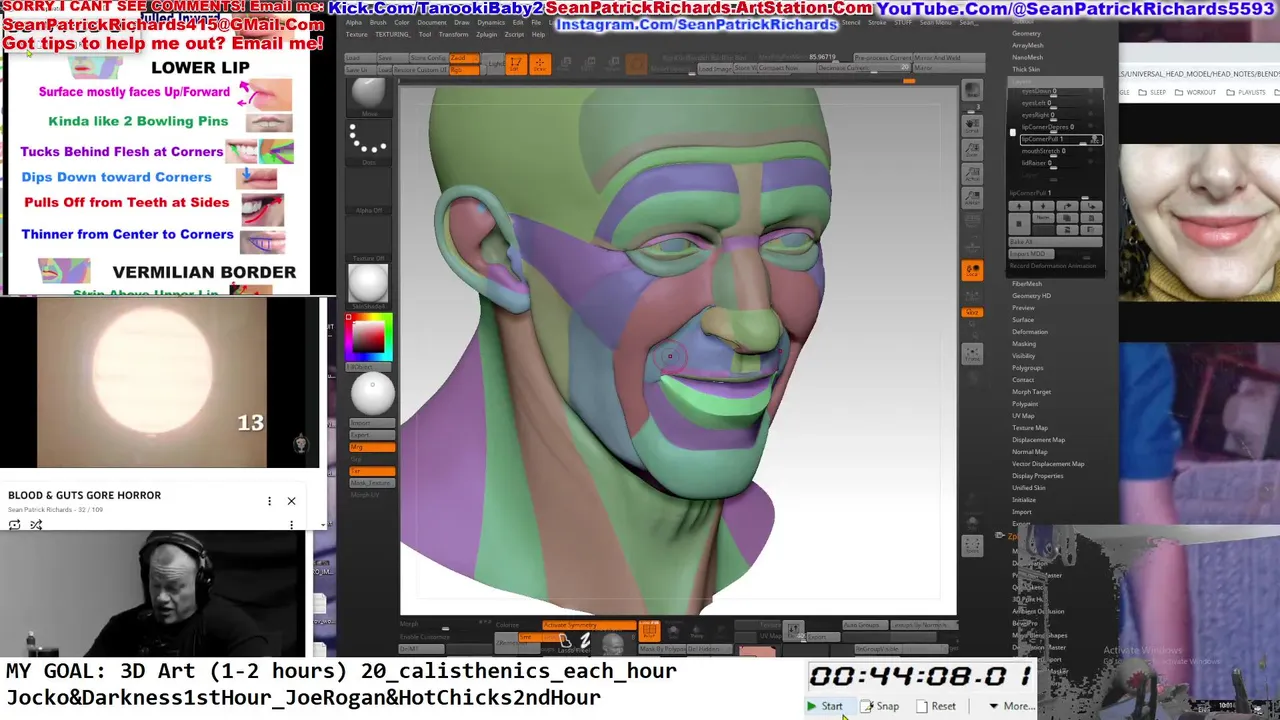Image resolution: width=1280 pixels, height=720 pixels.
Task: Open the SkinShade4 material selector
Action: point(368,285)
